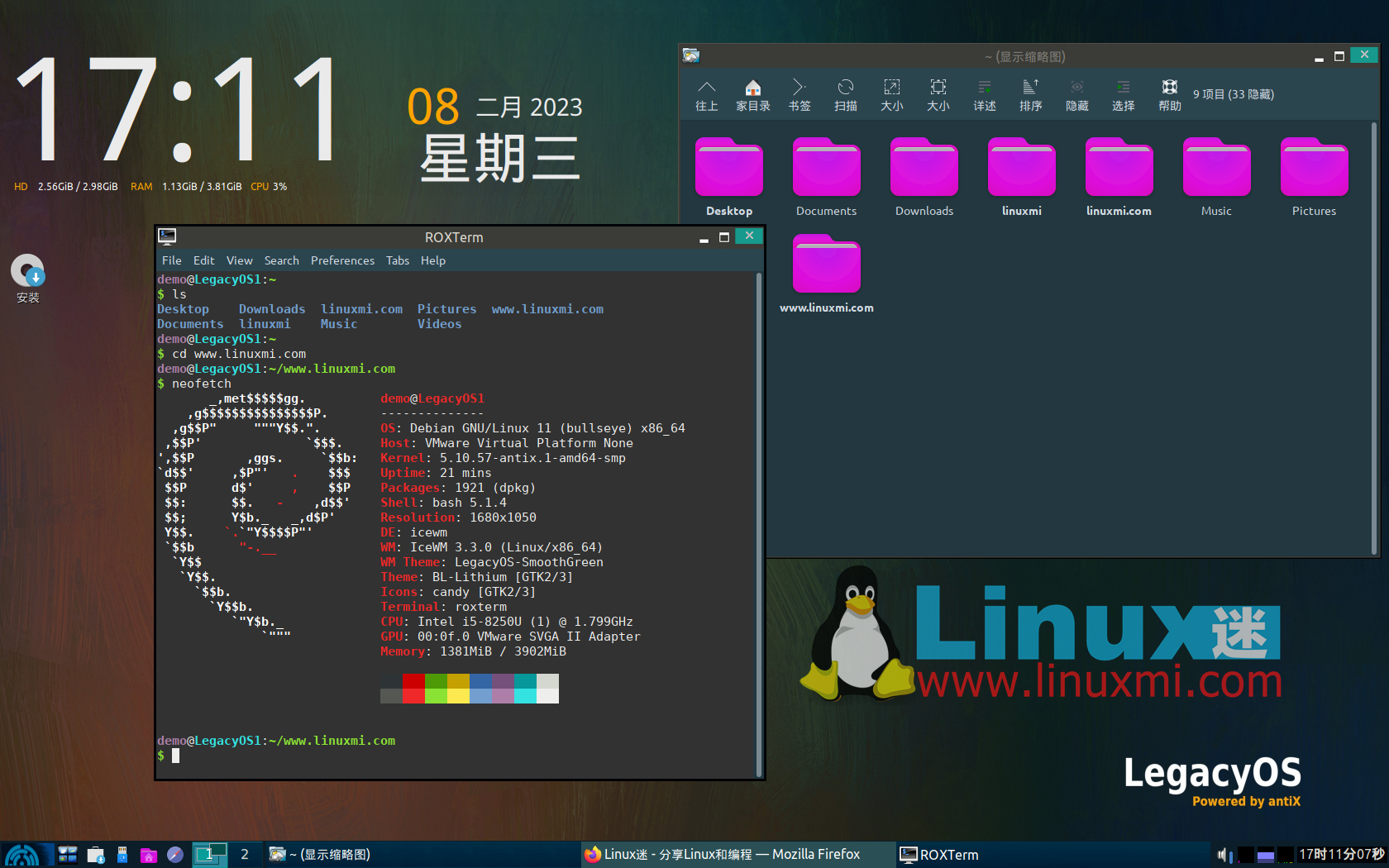Viewport: 1389px width, 868px height.
Task: Click the Resolution 1680x1050 line
Action: click(x=458, y=517)
